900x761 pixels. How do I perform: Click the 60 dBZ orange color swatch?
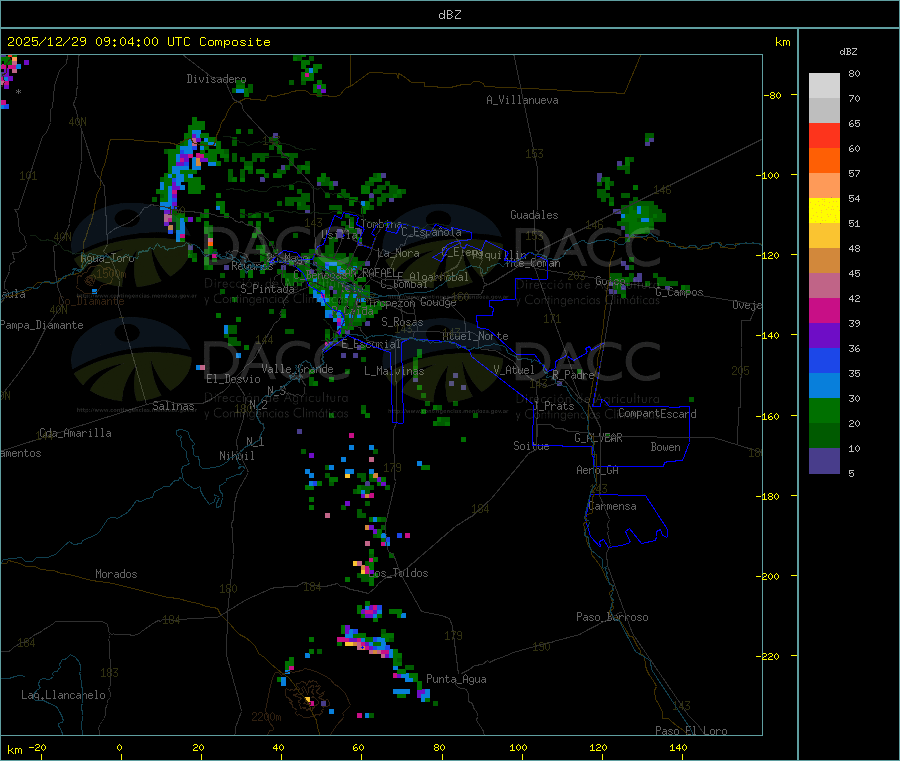824,161
